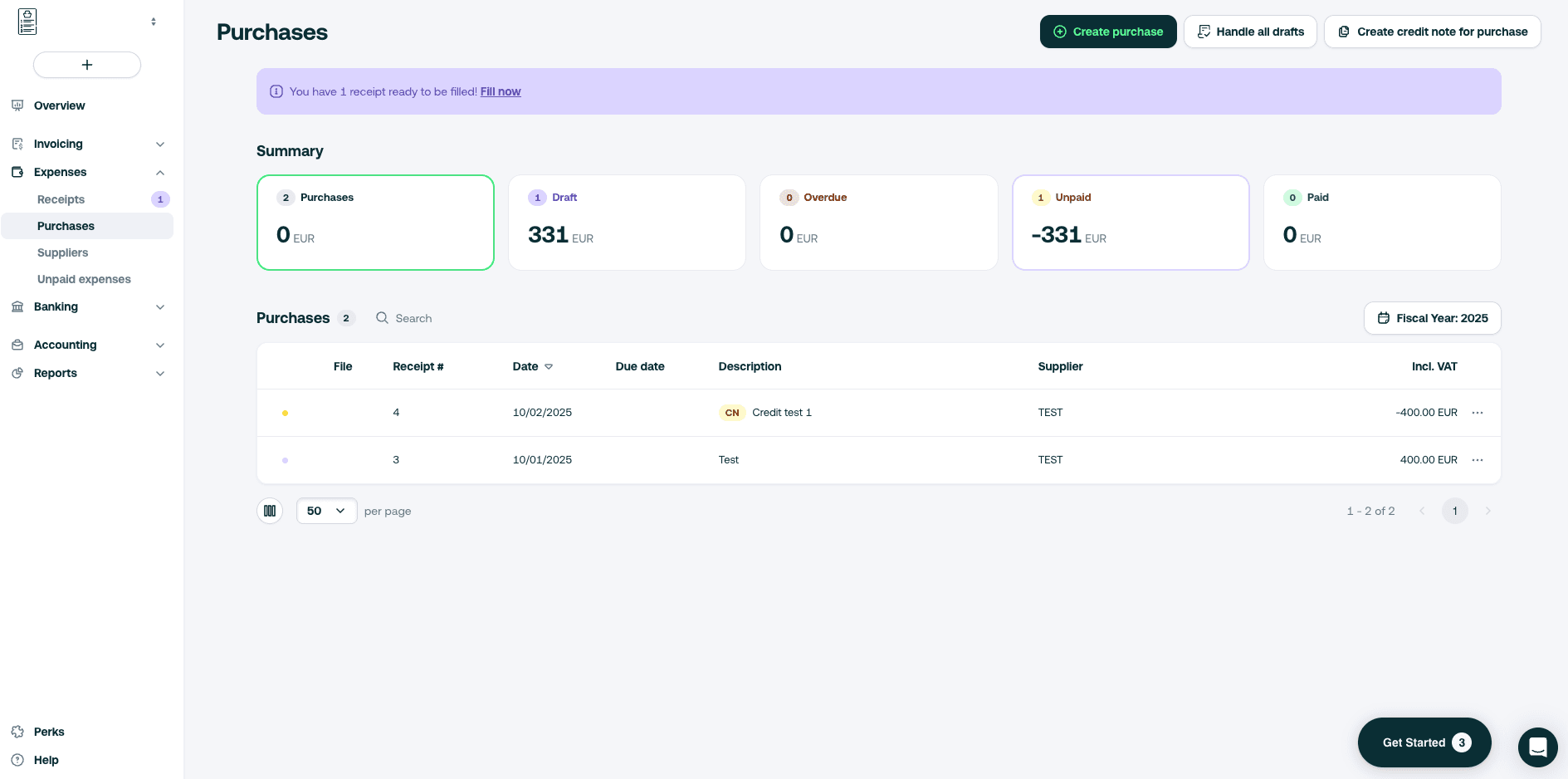Select the Draft summary card filter
Viewport: 1568px width, 779px height.
pyautogui.click(x=627, y=222)
